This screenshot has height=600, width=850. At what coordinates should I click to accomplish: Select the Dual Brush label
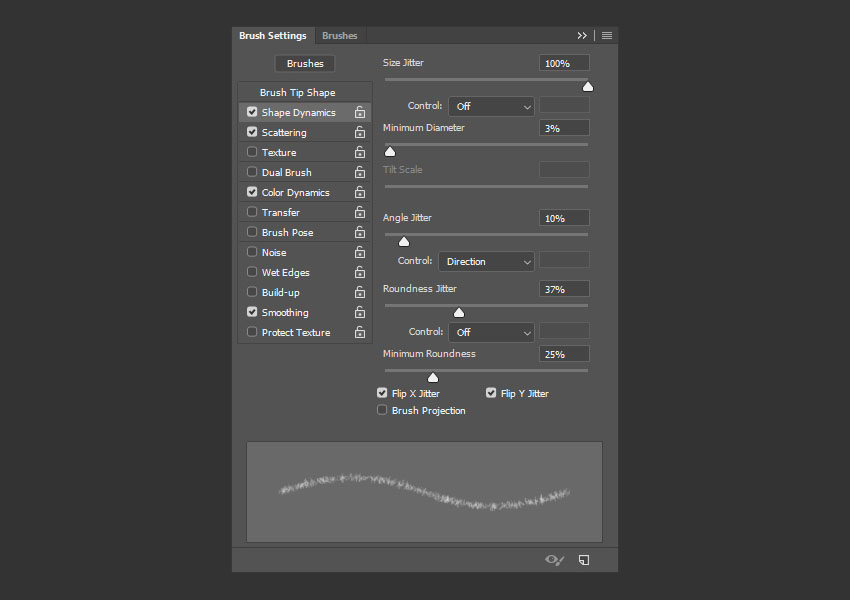pyautogui.click(x=287, y=173)
